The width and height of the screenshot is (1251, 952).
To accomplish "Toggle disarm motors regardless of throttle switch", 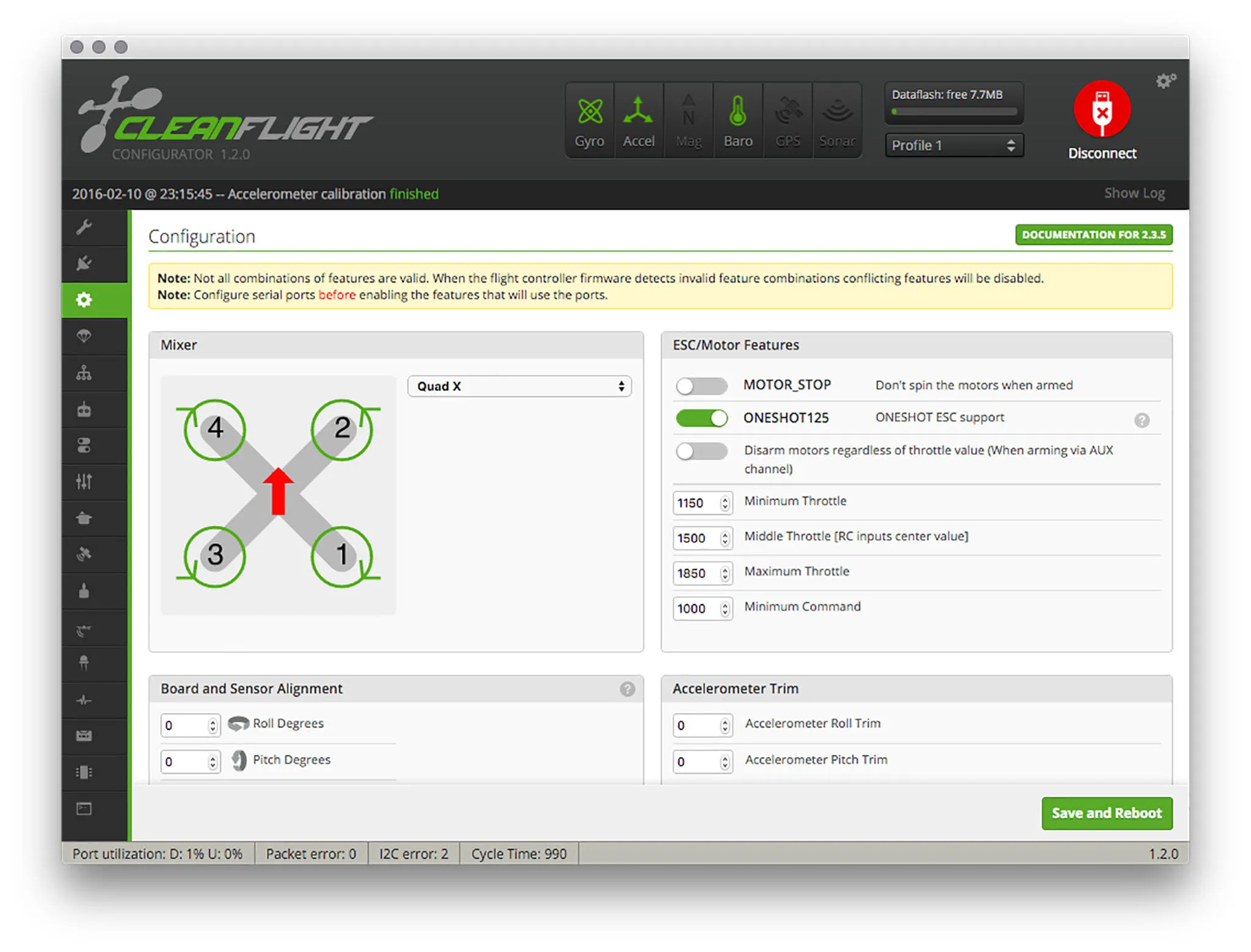I will 701,451.
